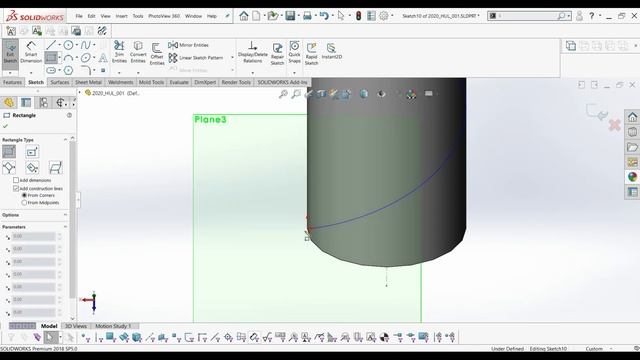
Task: Click the Rebuild traffic light icon
Action: (359, 16)
